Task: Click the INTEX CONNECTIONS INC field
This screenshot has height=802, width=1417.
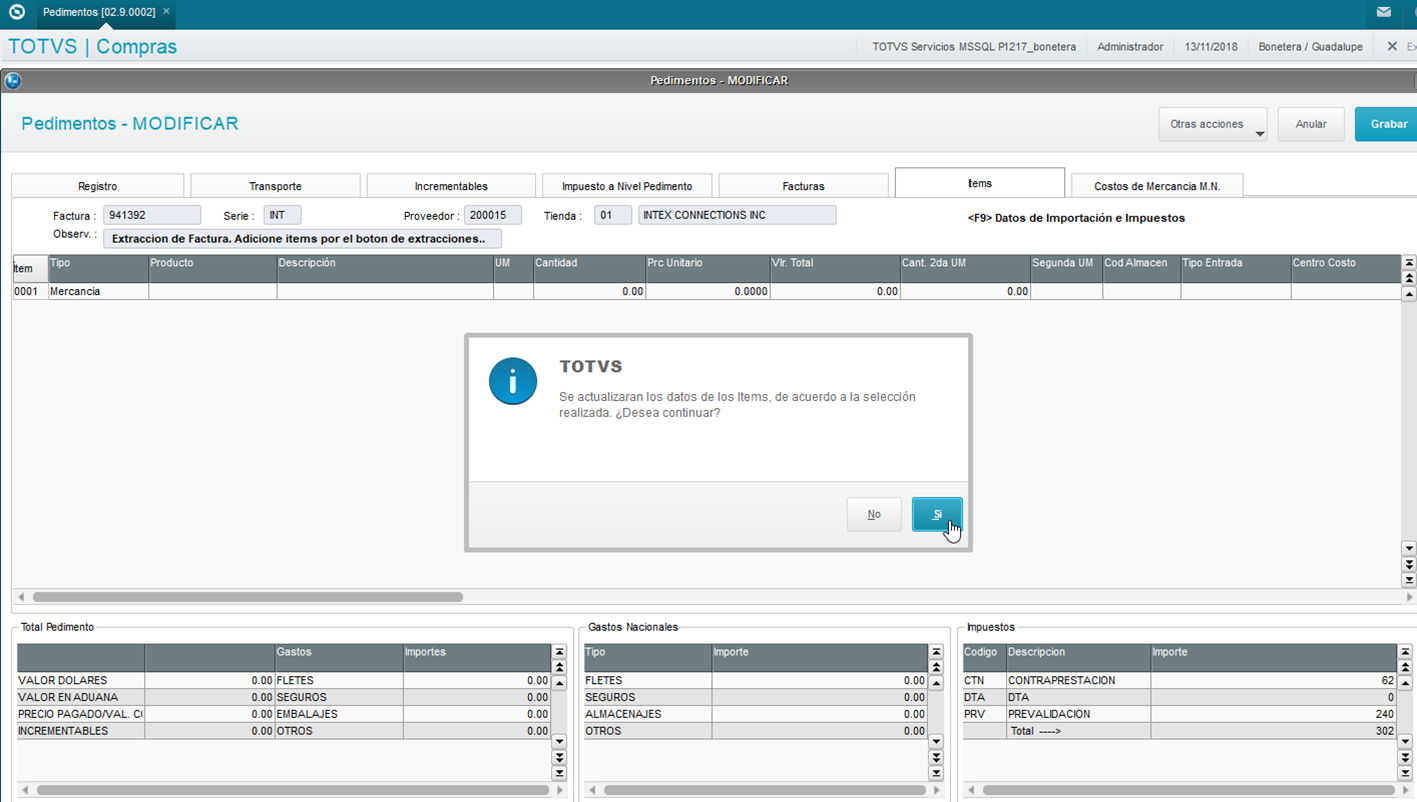Action: point(737,215)
